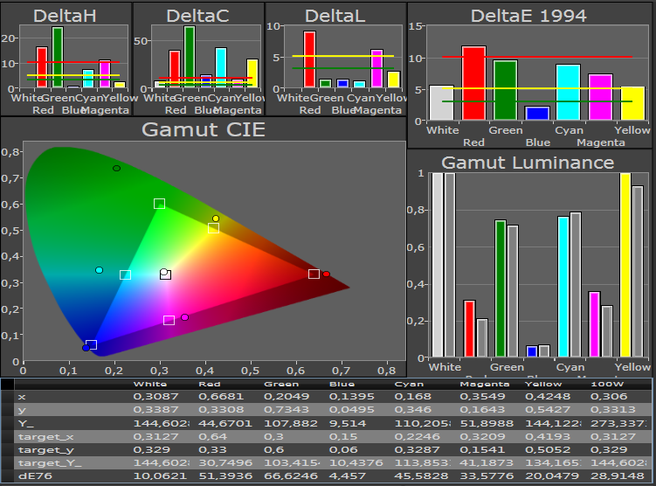
Task: Click the Green dE76 value 66,6246
Action: click(x=291, y=476)
